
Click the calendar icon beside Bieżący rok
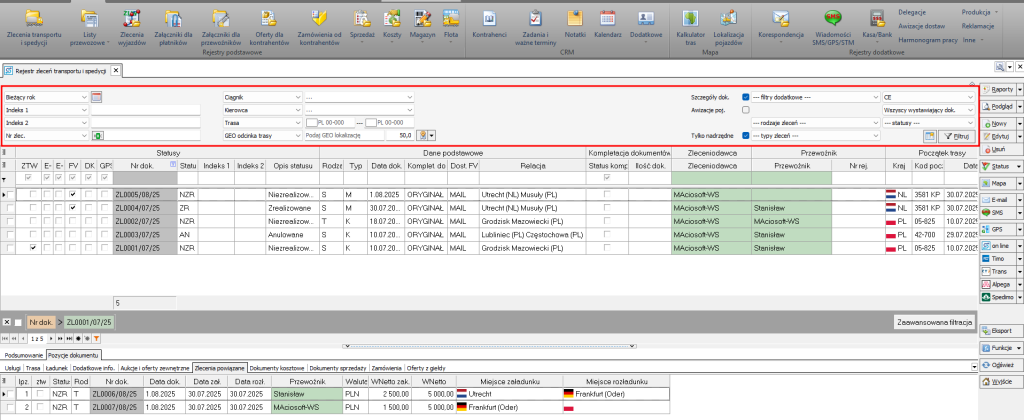97,97
